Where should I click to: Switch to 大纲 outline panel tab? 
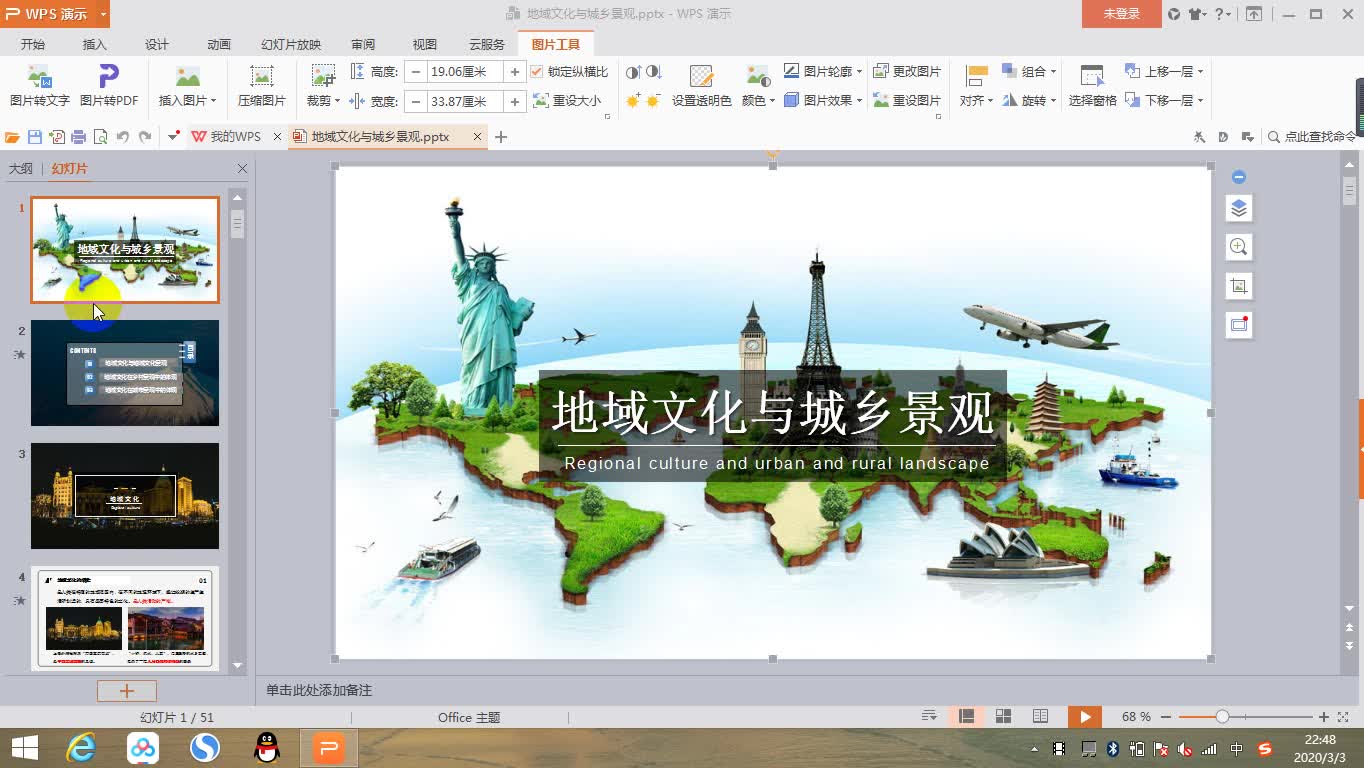click(21, 169)
